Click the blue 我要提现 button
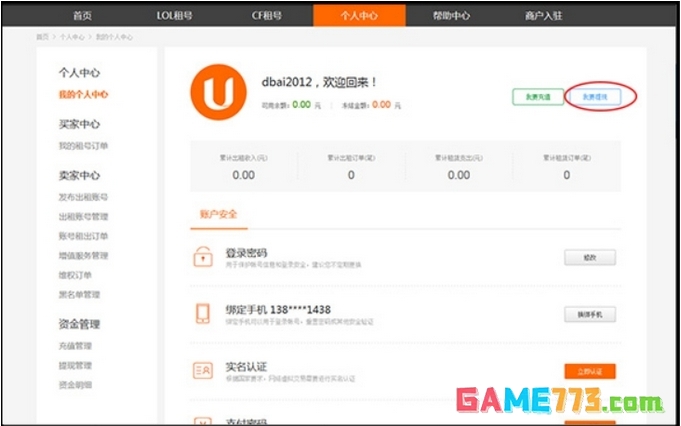 coord(595,97)
